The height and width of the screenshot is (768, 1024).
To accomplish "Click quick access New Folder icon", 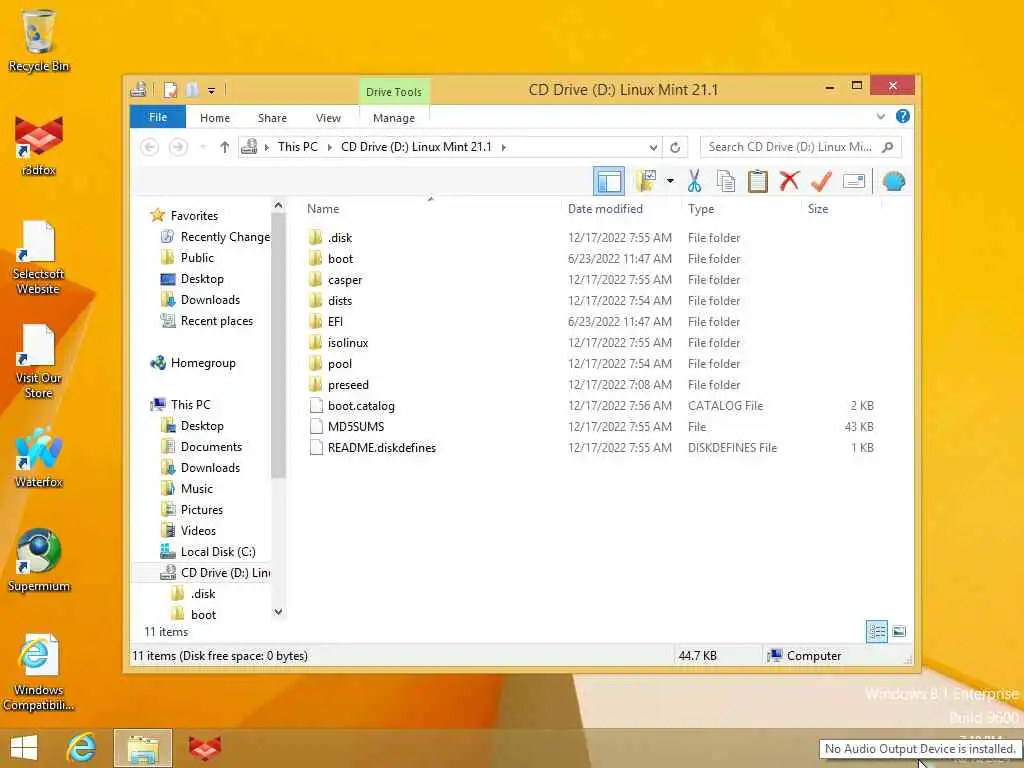I will [x=191, y=89].
